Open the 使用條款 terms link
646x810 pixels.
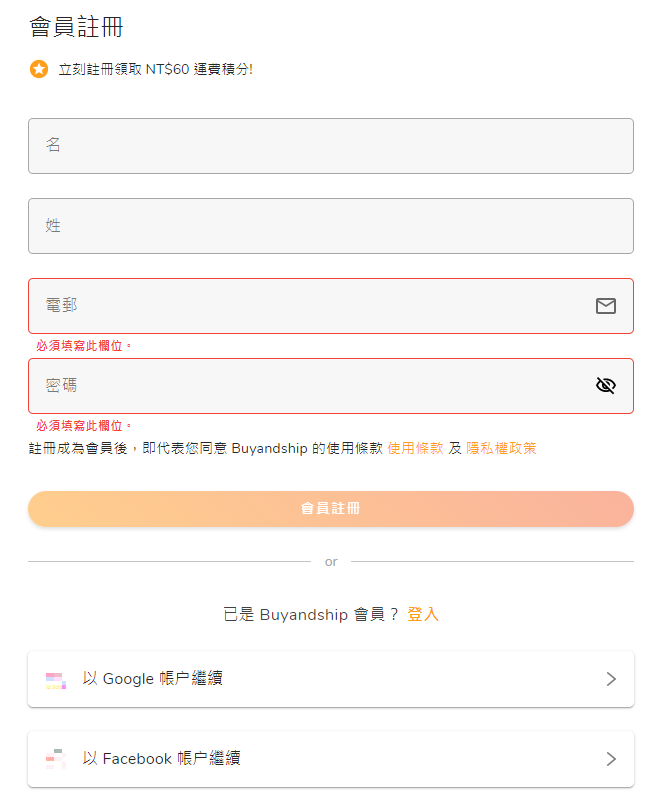(x=415, y=448)
